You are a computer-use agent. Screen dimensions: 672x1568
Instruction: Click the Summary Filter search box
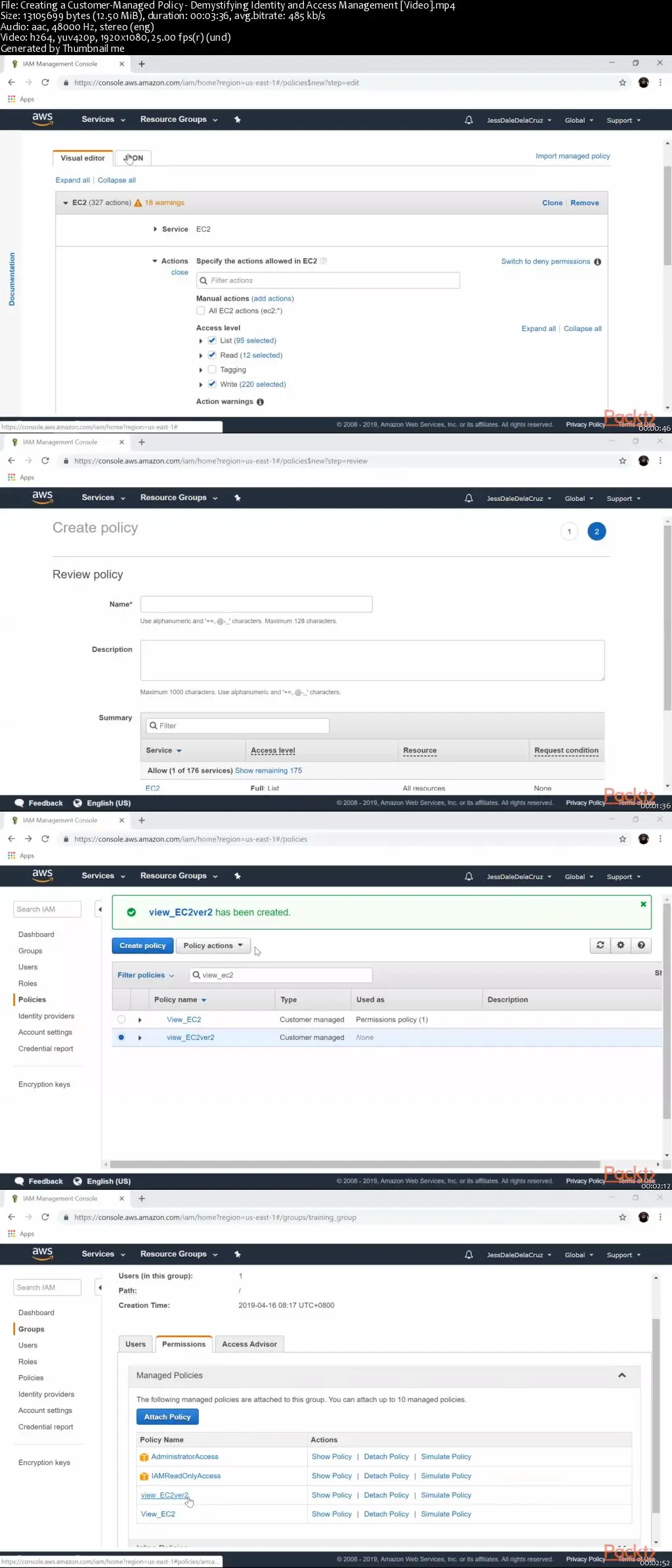tap(238, 726)
